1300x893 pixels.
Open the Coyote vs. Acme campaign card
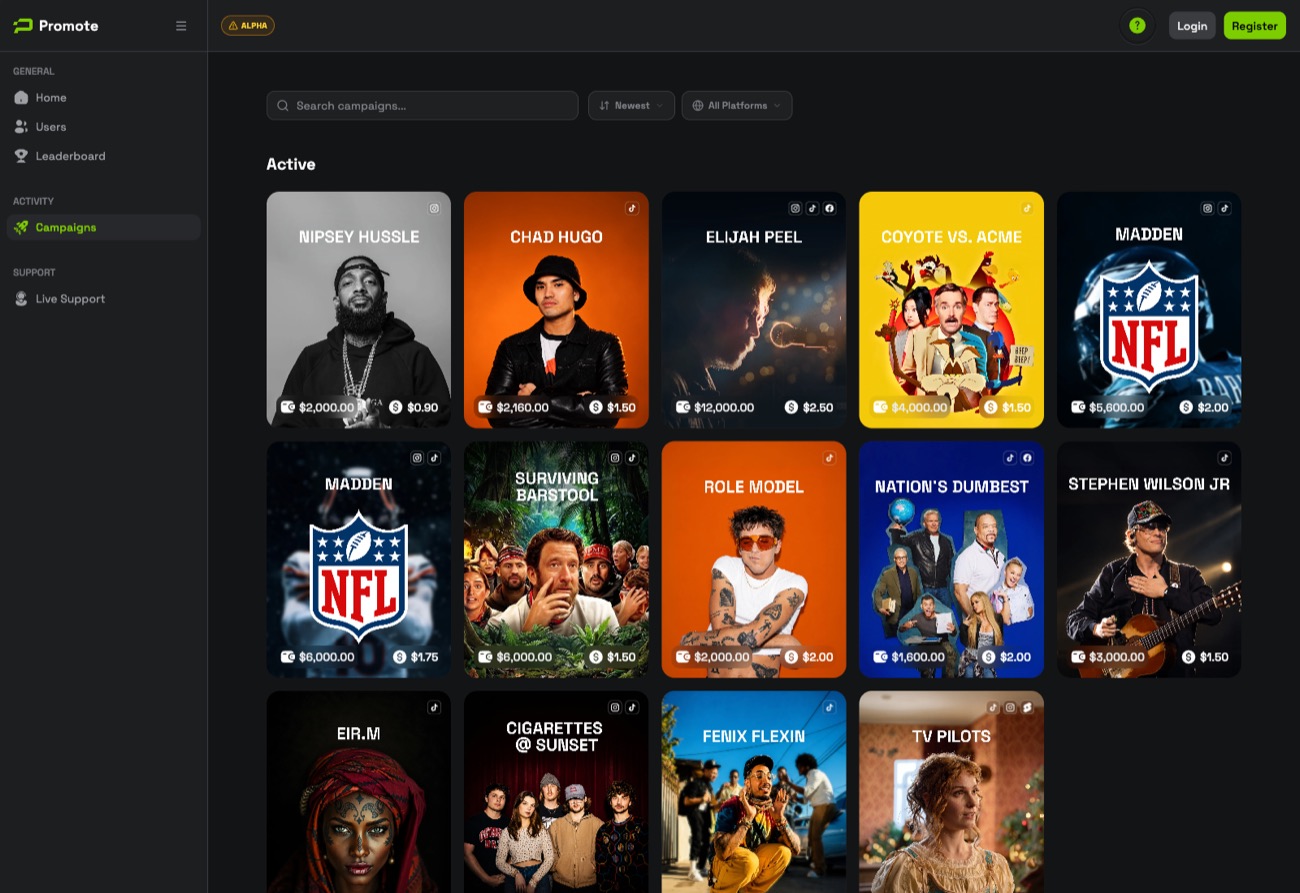[x=951, y=310]
